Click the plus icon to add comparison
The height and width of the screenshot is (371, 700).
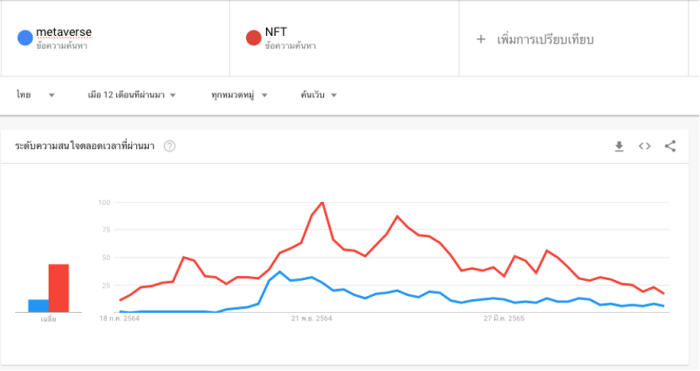(481, 39)
